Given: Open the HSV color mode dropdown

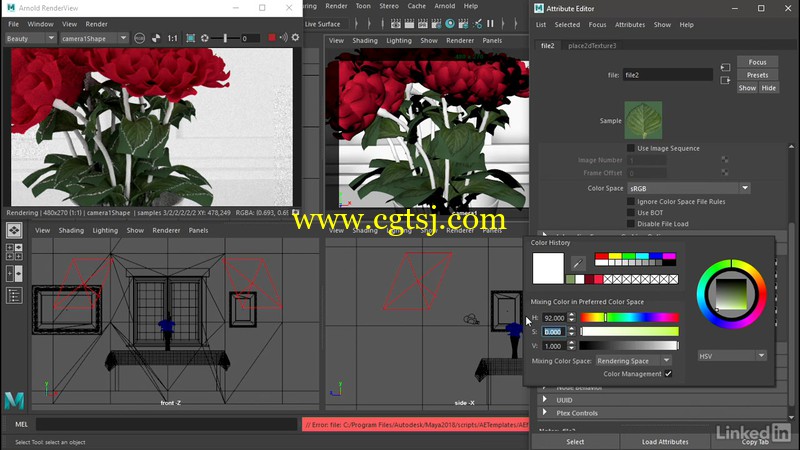Looking at the screenshot, I should (x=732, y=356).
